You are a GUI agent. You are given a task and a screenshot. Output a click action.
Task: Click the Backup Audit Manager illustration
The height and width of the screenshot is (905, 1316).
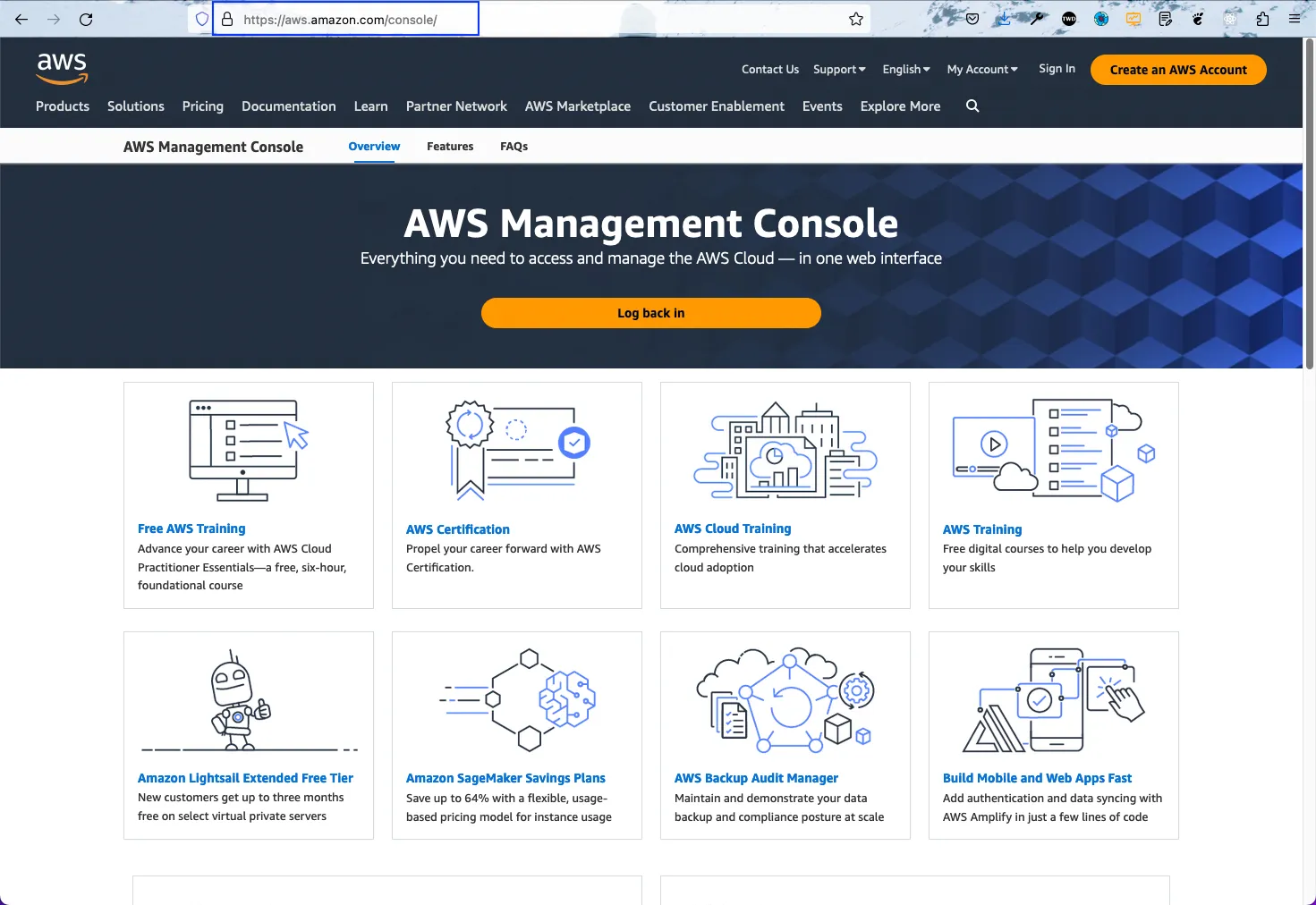click(785, 700)
